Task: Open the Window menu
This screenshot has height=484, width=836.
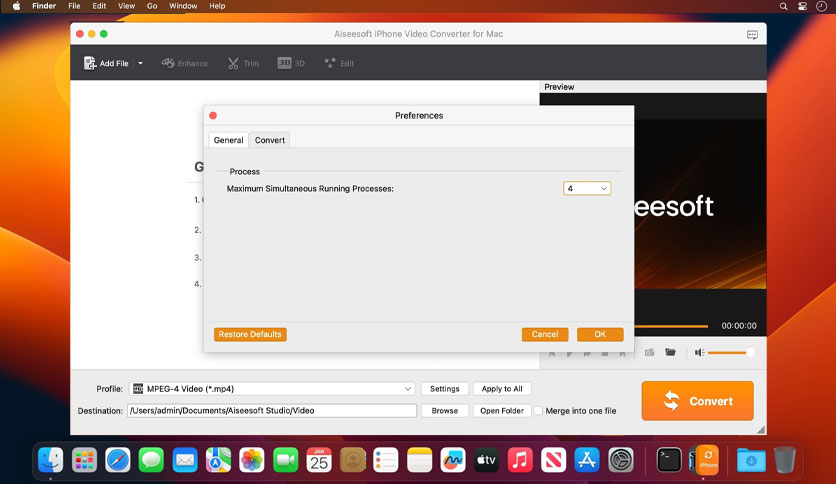Action: (x=183, y=6)
